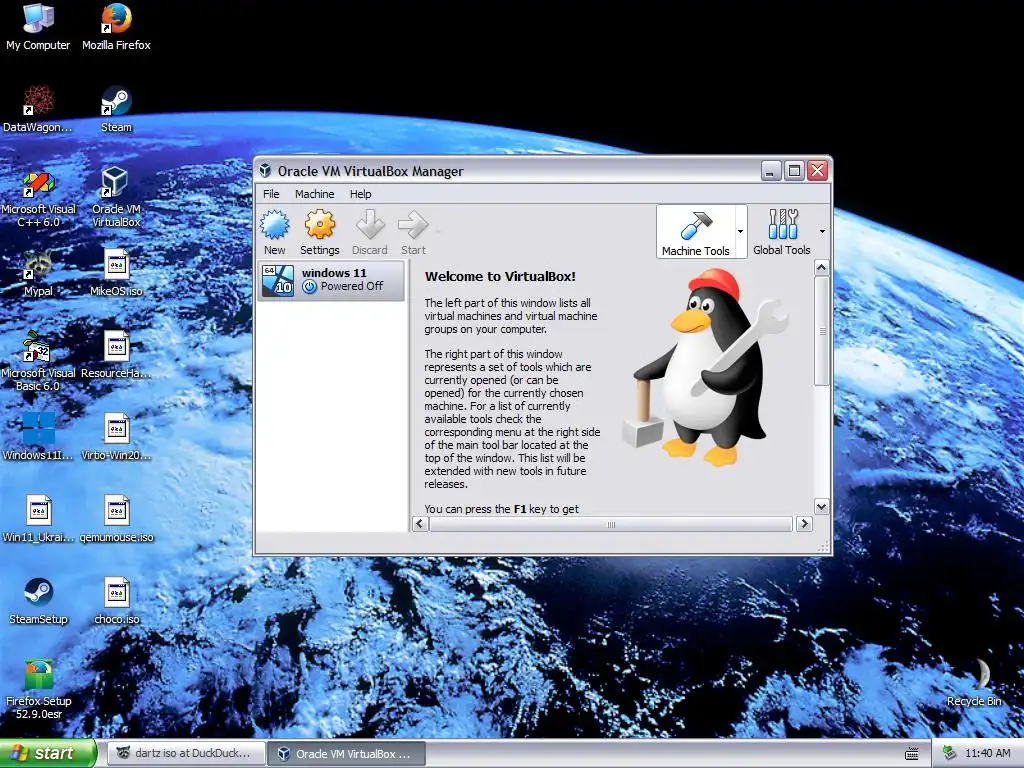Select the Machine Tools hammer icon
The image size is (1024, 768).
point(696,226)
